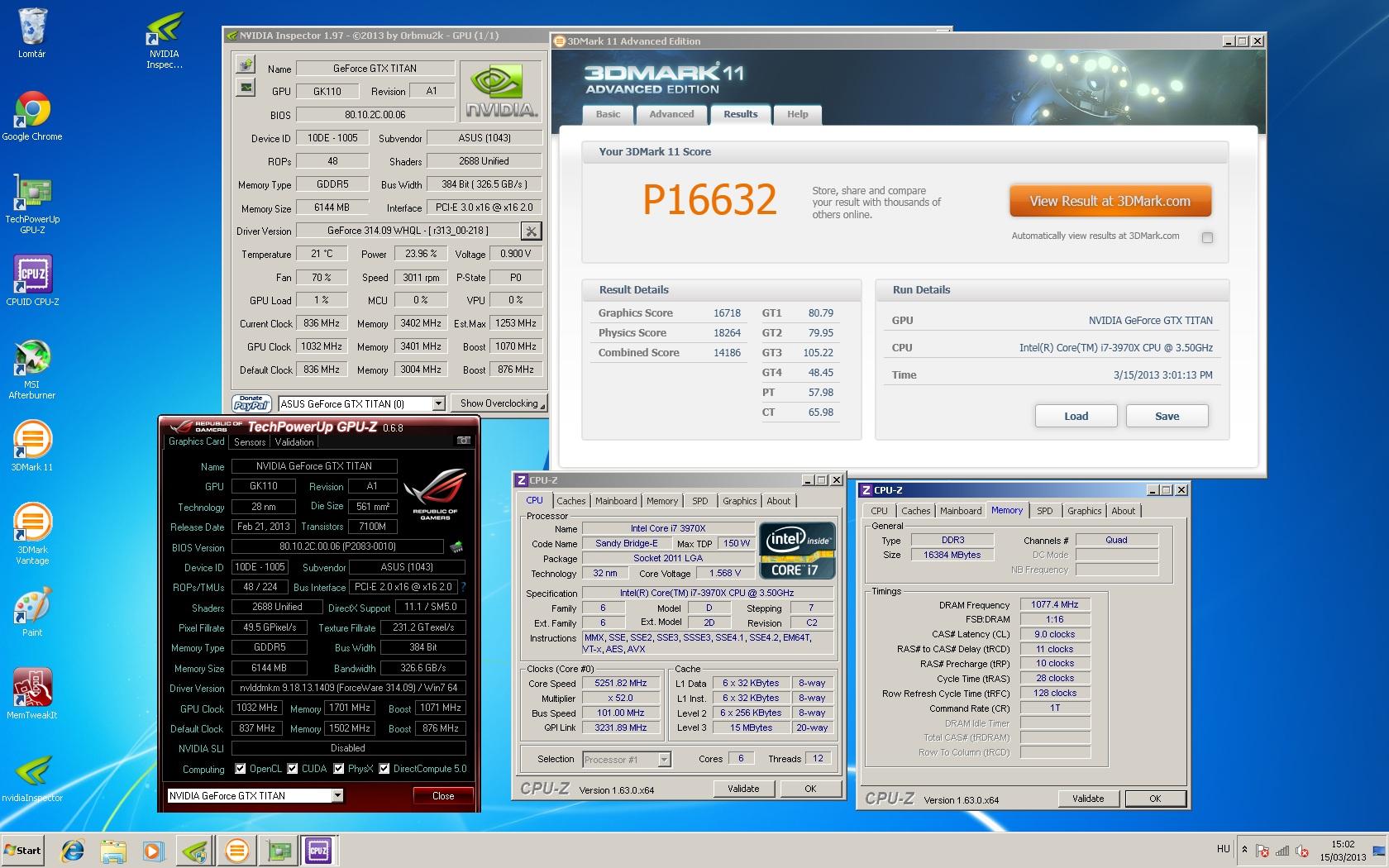Open the TechPowerUp GPU-Z desktop shortcut

tap(32, 204)
